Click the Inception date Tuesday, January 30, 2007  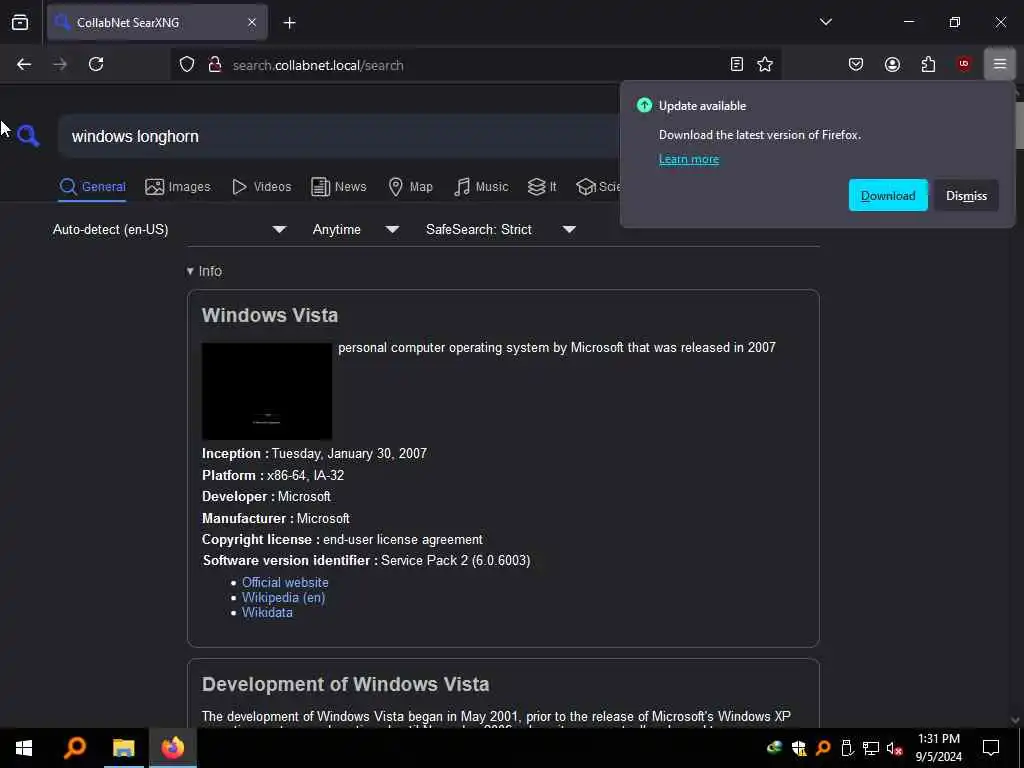click(x=349, y=453)
